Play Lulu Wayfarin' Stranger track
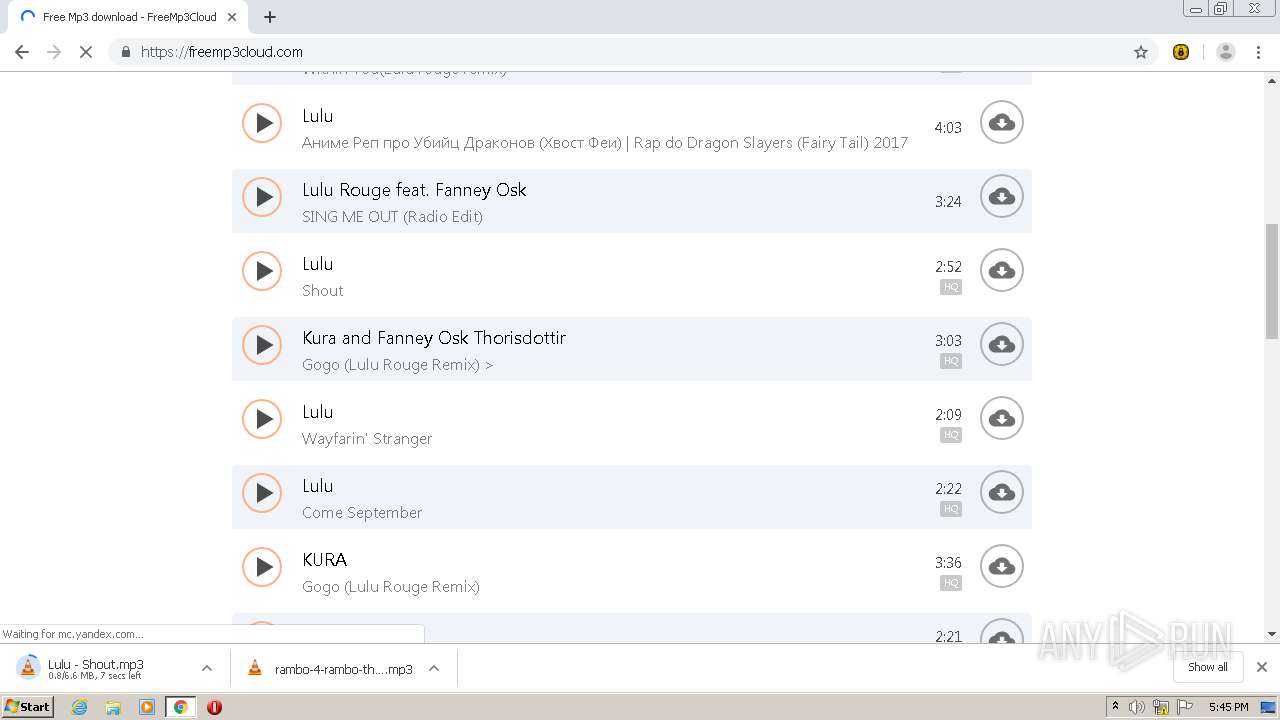1280x720 pixels. [x=262, y=419]
